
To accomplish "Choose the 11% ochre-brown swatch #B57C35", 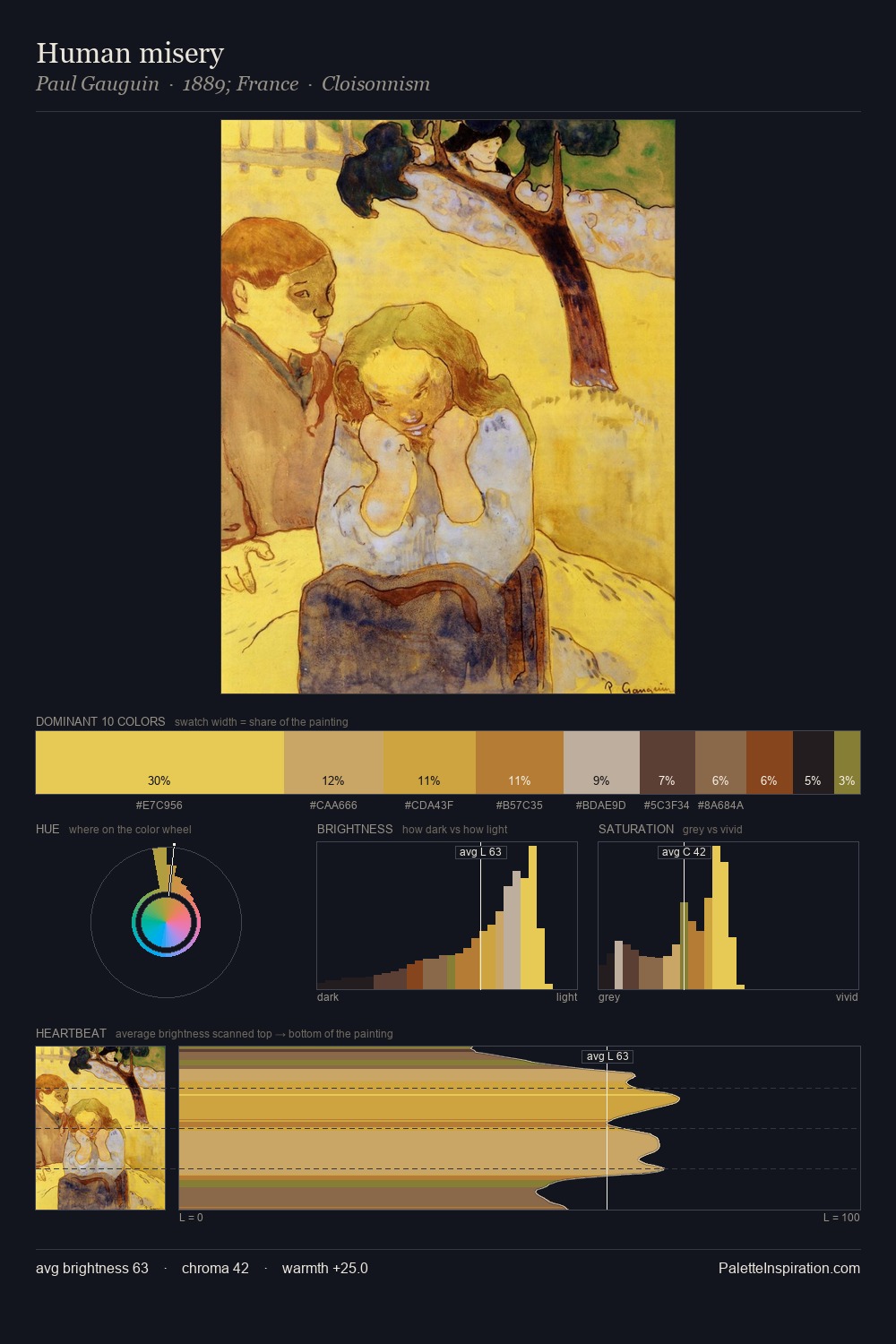I will point(520,762).
